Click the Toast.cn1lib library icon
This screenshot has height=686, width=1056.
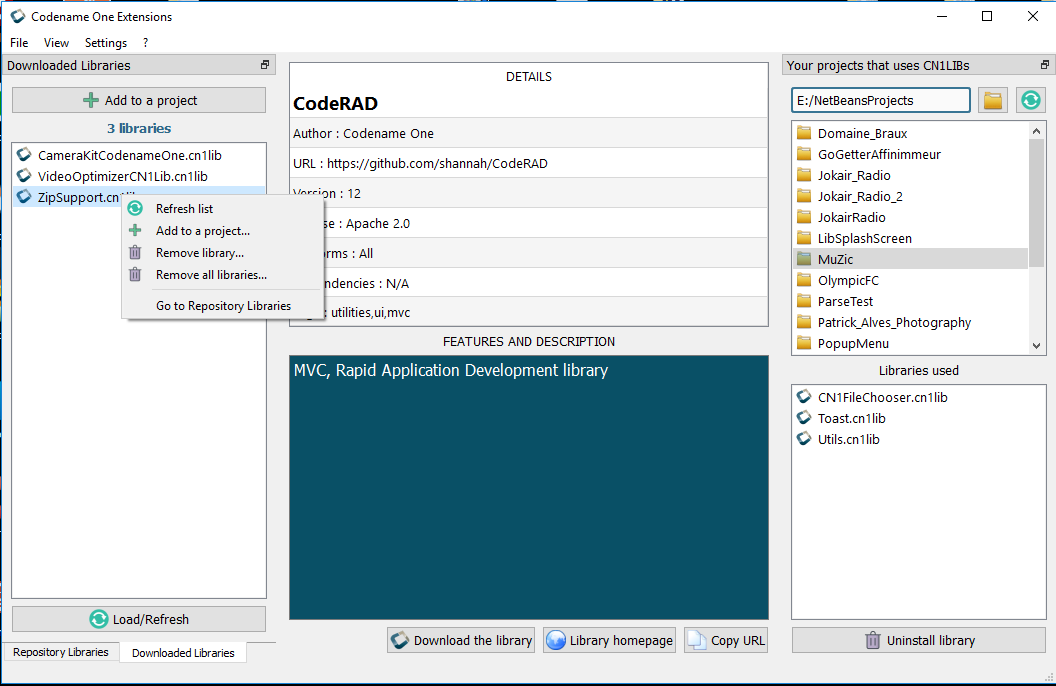[x=803, y=417]
